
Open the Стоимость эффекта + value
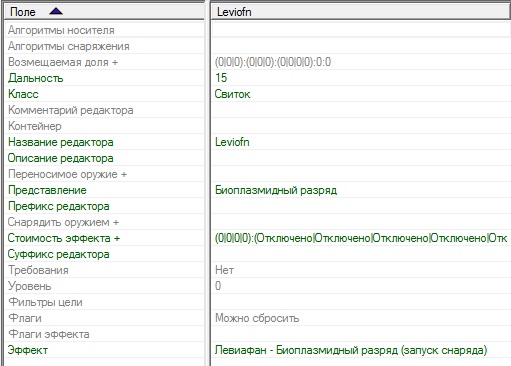point(361,238)
